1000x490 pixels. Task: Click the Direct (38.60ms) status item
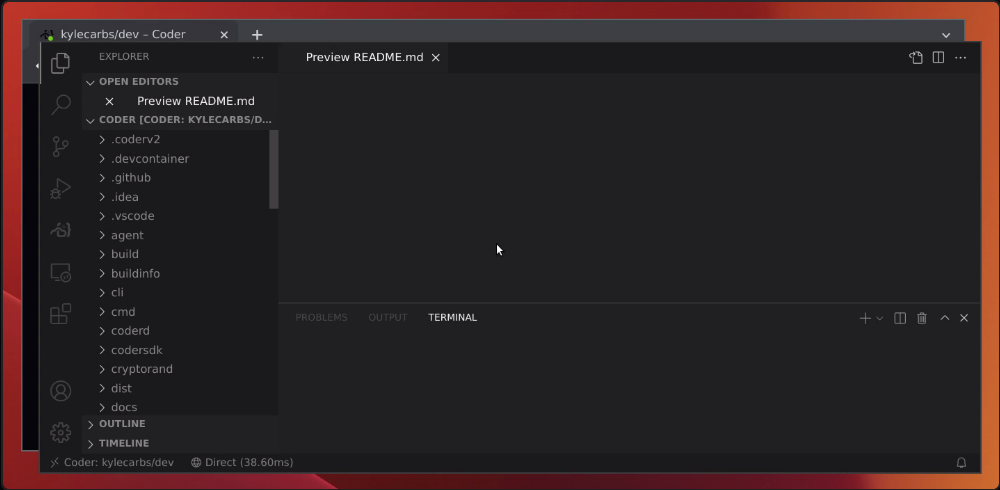point(242,463)
